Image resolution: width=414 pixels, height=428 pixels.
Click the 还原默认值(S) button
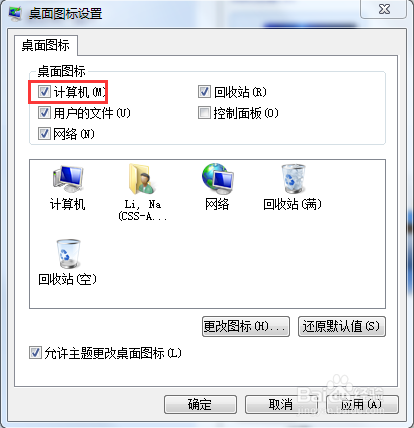click(342, 327)
